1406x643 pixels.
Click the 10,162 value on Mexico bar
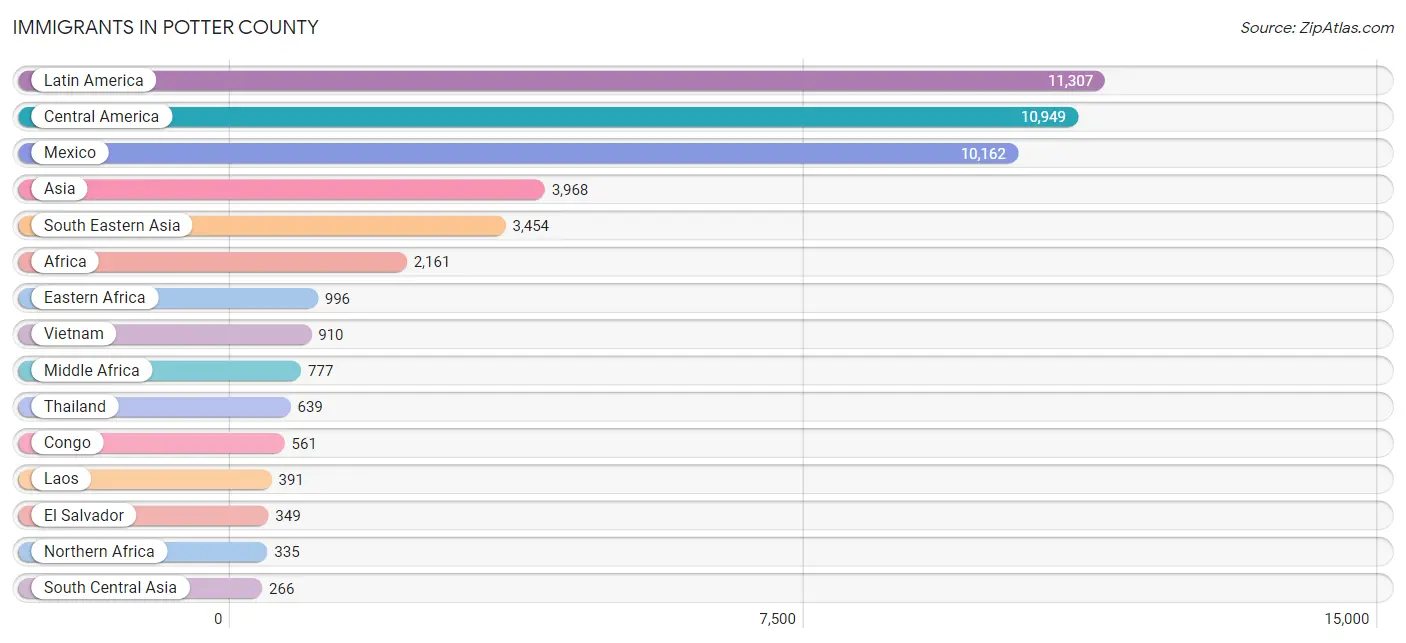983,154
